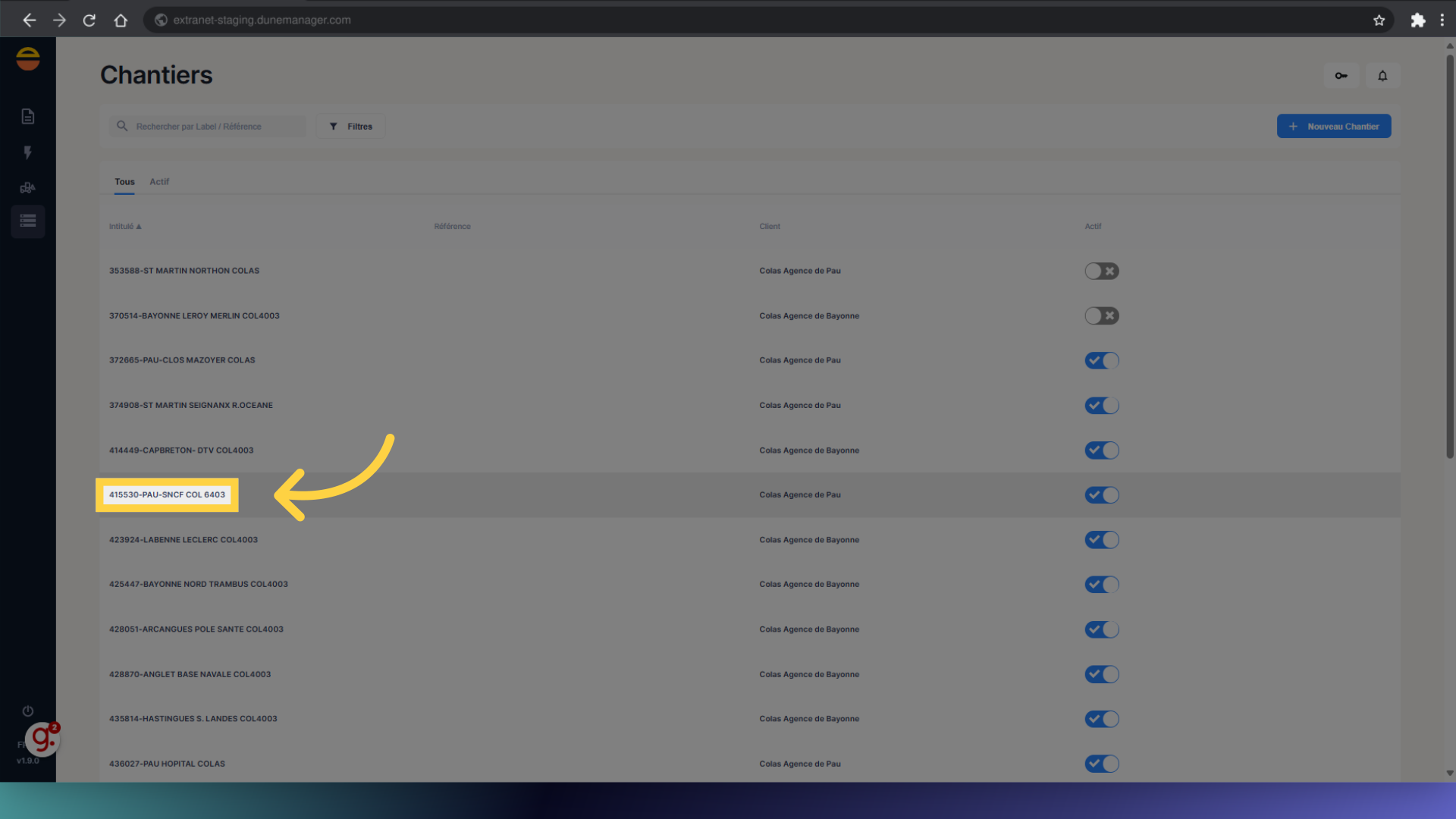Open the browser extensions puzzle icon

pyautogui.click(x=1417, y=20)
